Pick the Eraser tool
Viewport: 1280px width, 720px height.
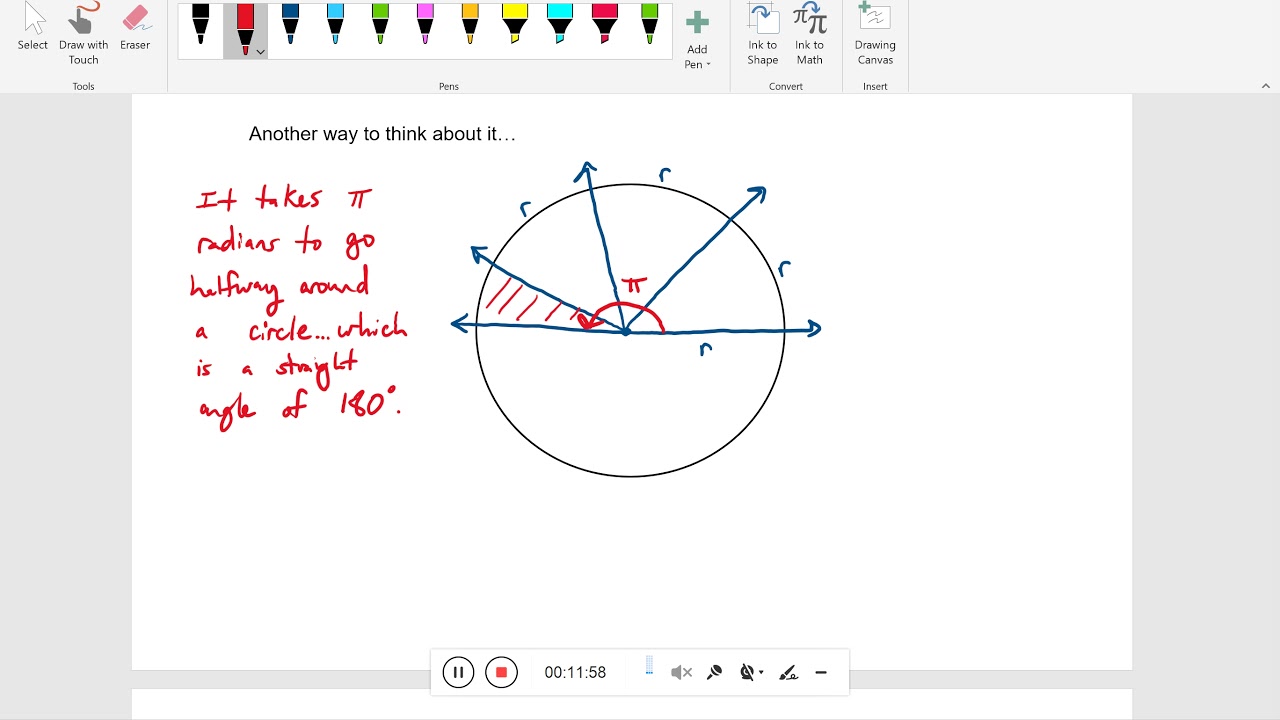[135, 28]
